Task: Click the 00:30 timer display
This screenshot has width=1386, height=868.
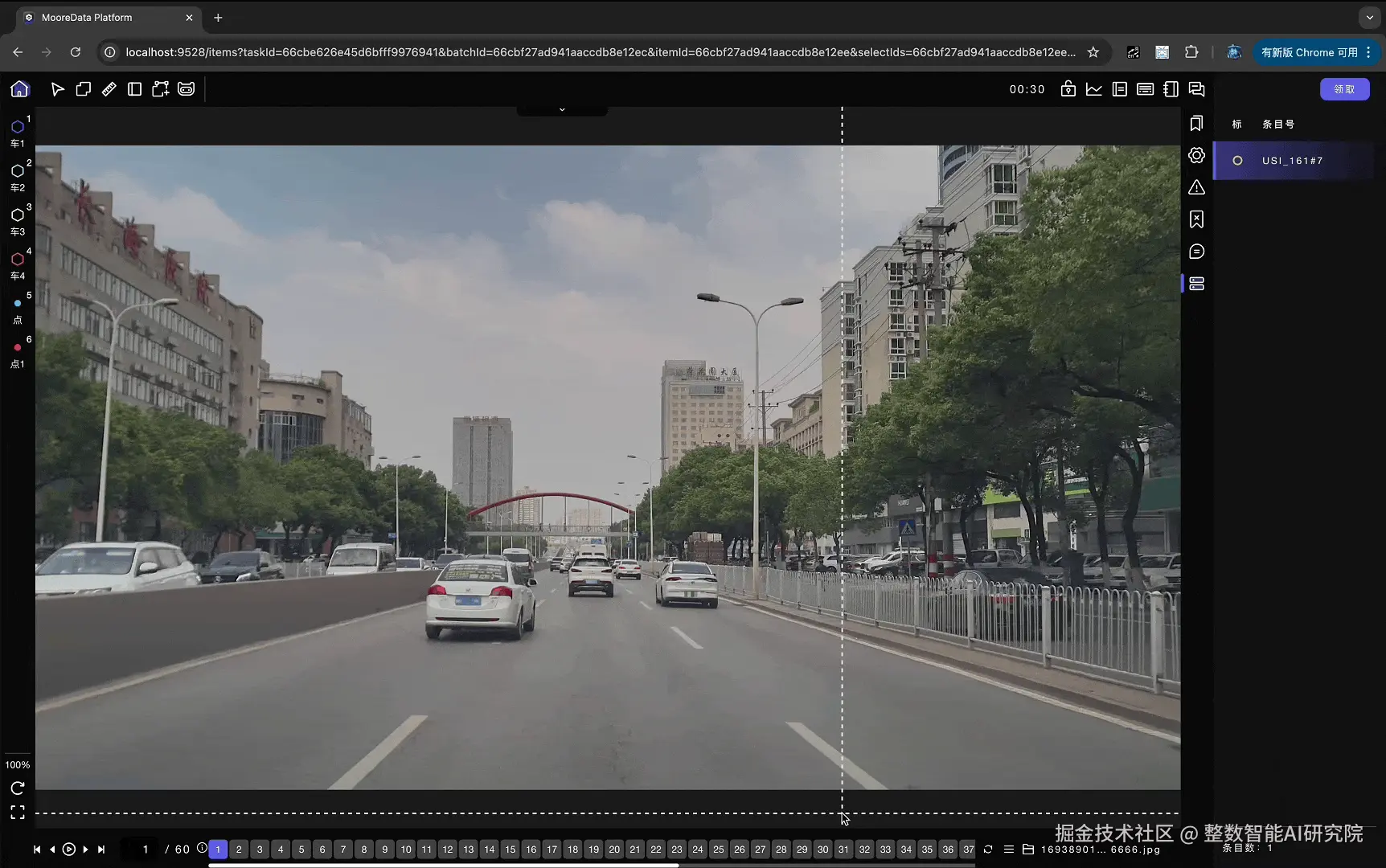Action: coord(1027,90)
